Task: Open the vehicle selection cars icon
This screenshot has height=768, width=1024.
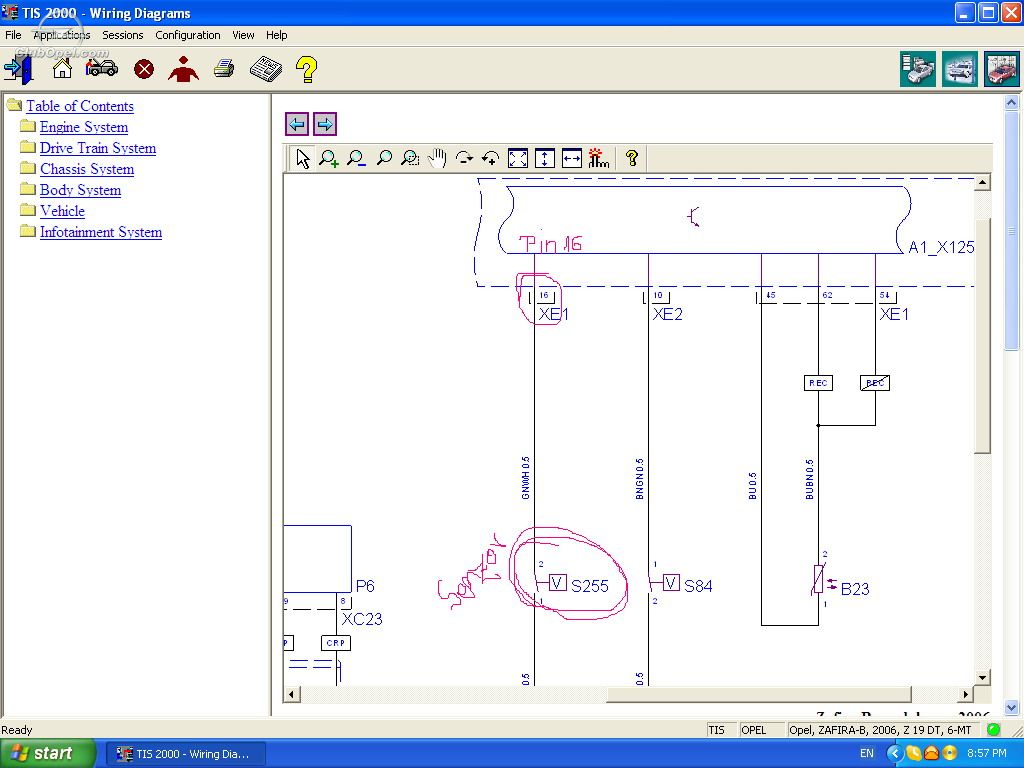Action: pos(102,68)
